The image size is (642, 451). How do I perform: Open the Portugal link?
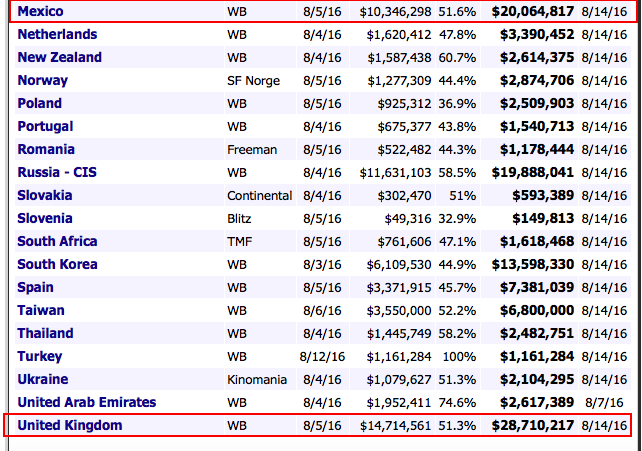[45, 126]
